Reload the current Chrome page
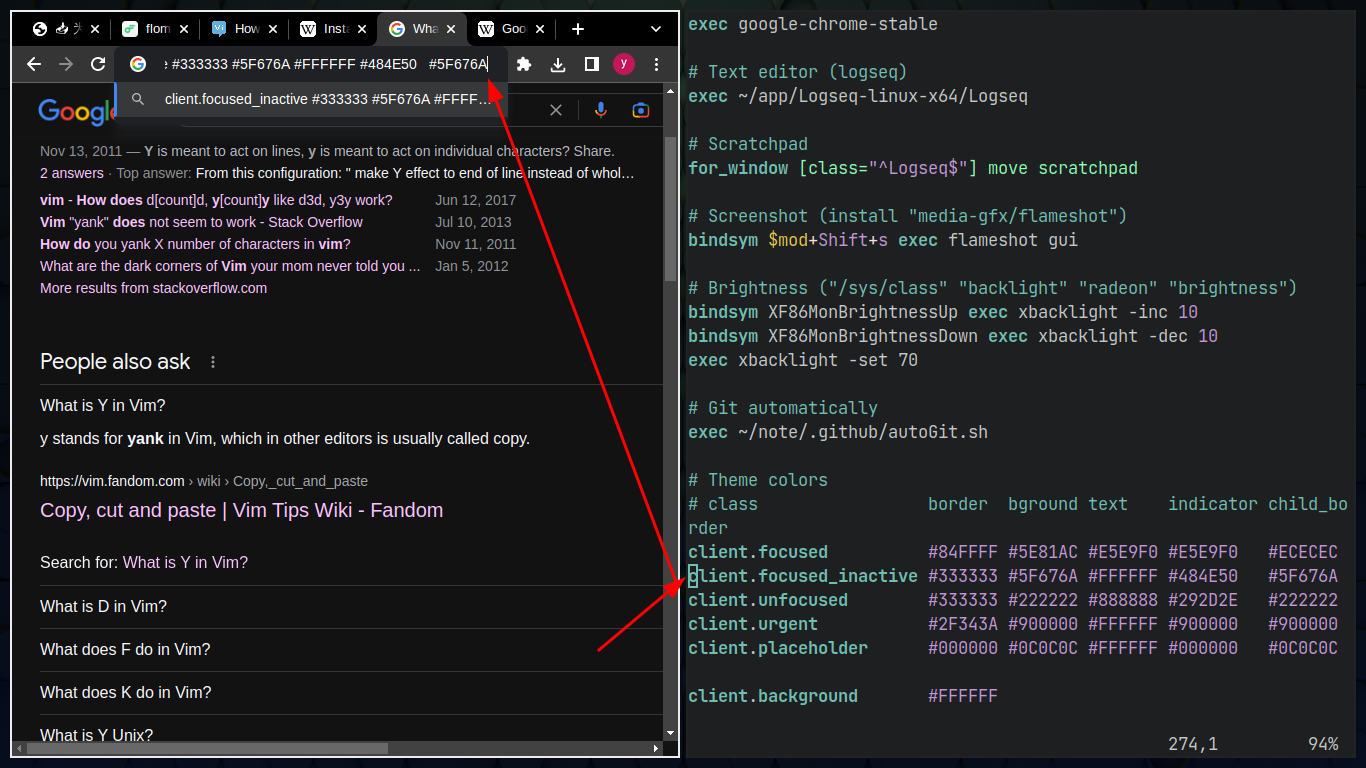 pyautogui.click(x=98, y=64)
